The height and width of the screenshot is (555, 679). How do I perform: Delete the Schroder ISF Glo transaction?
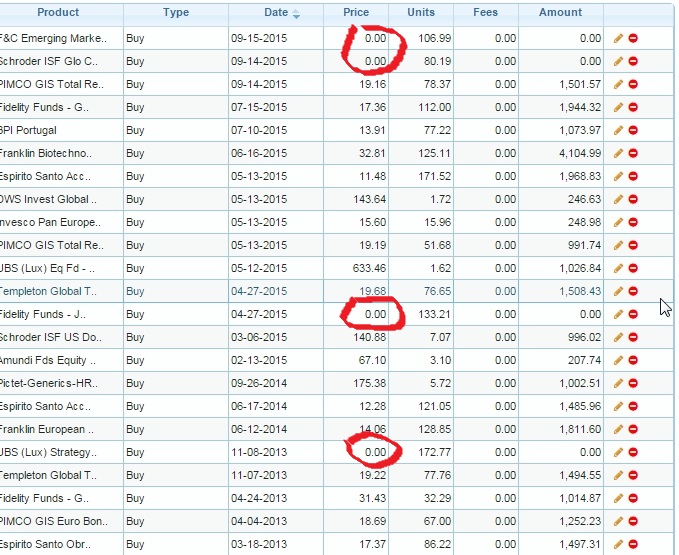point(634,61)
